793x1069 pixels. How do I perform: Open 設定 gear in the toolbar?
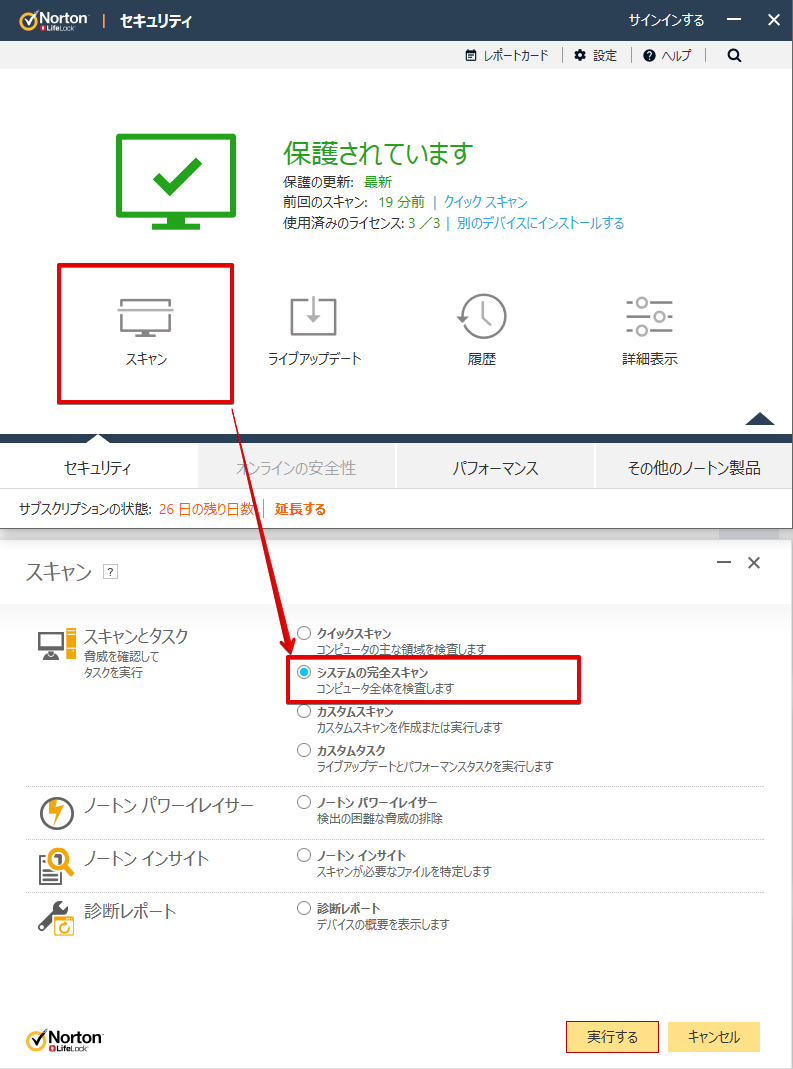[580, 55]
